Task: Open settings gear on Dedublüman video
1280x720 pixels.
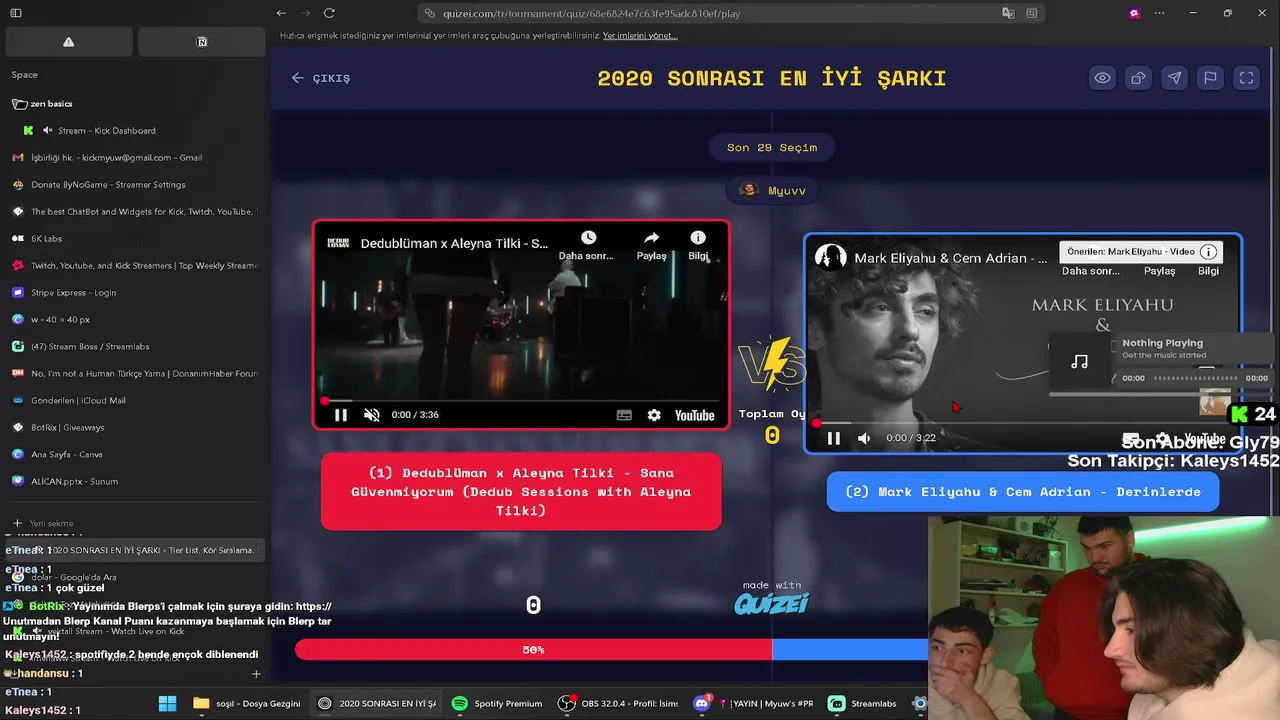Action: point(654,415)
